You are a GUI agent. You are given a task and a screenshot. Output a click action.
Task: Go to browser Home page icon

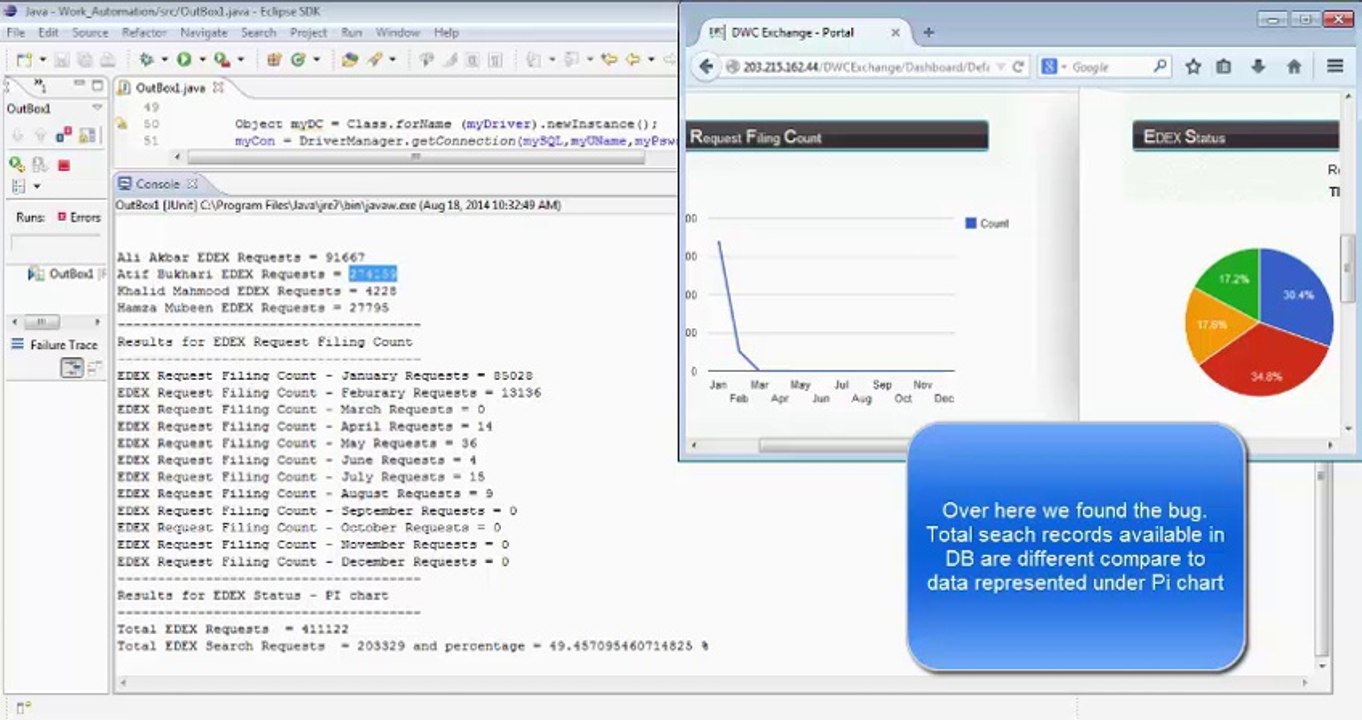click(x=1294, y=67)
